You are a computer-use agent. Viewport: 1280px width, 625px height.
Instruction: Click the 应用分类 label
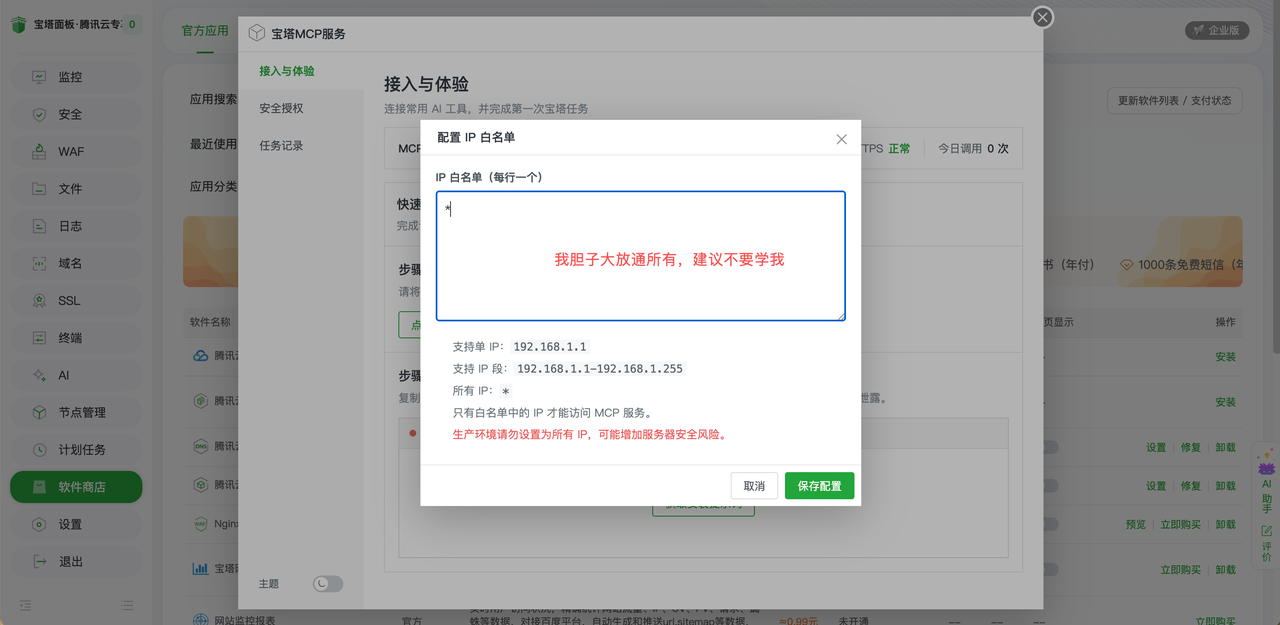tap(214, 186)
